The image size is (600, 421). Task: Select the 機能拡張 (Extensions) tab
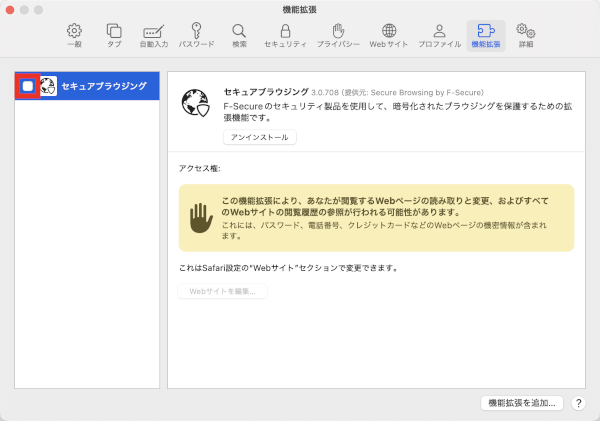(486, 36)
